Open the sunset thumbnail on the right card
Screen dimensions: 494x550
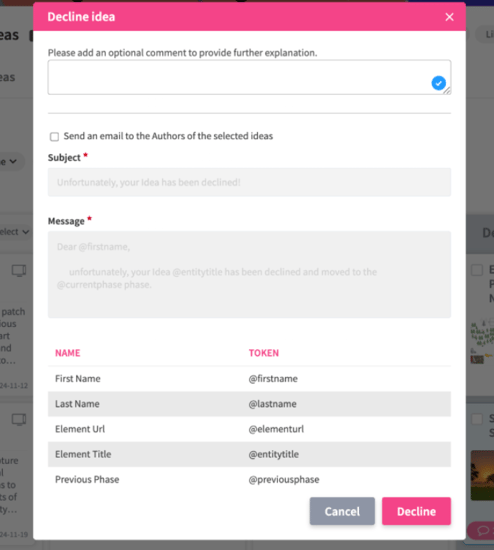482,475
